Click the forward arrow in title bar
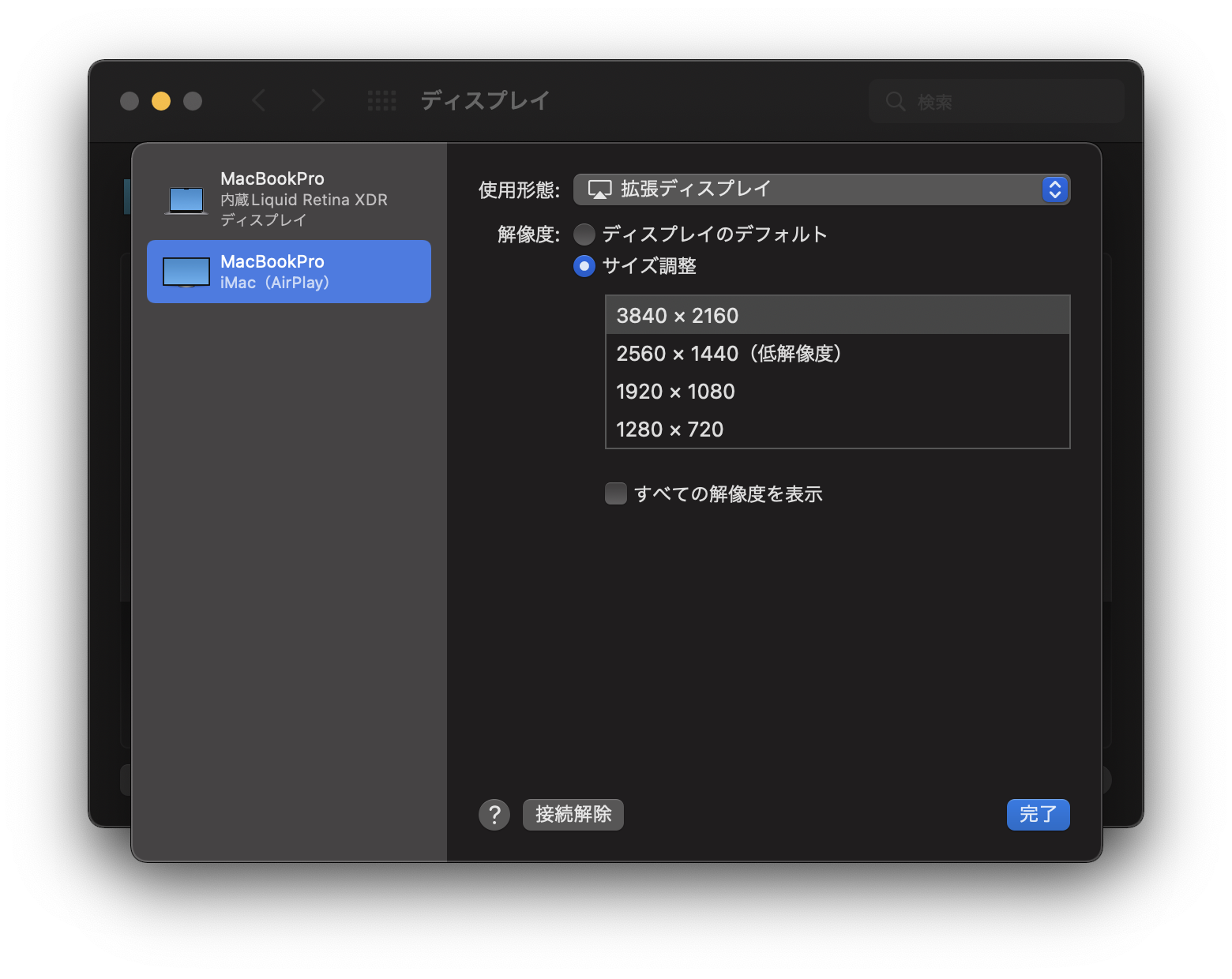Image resolution: width=1232 pixels, height=979 pixels. click(x=317, y=101)
